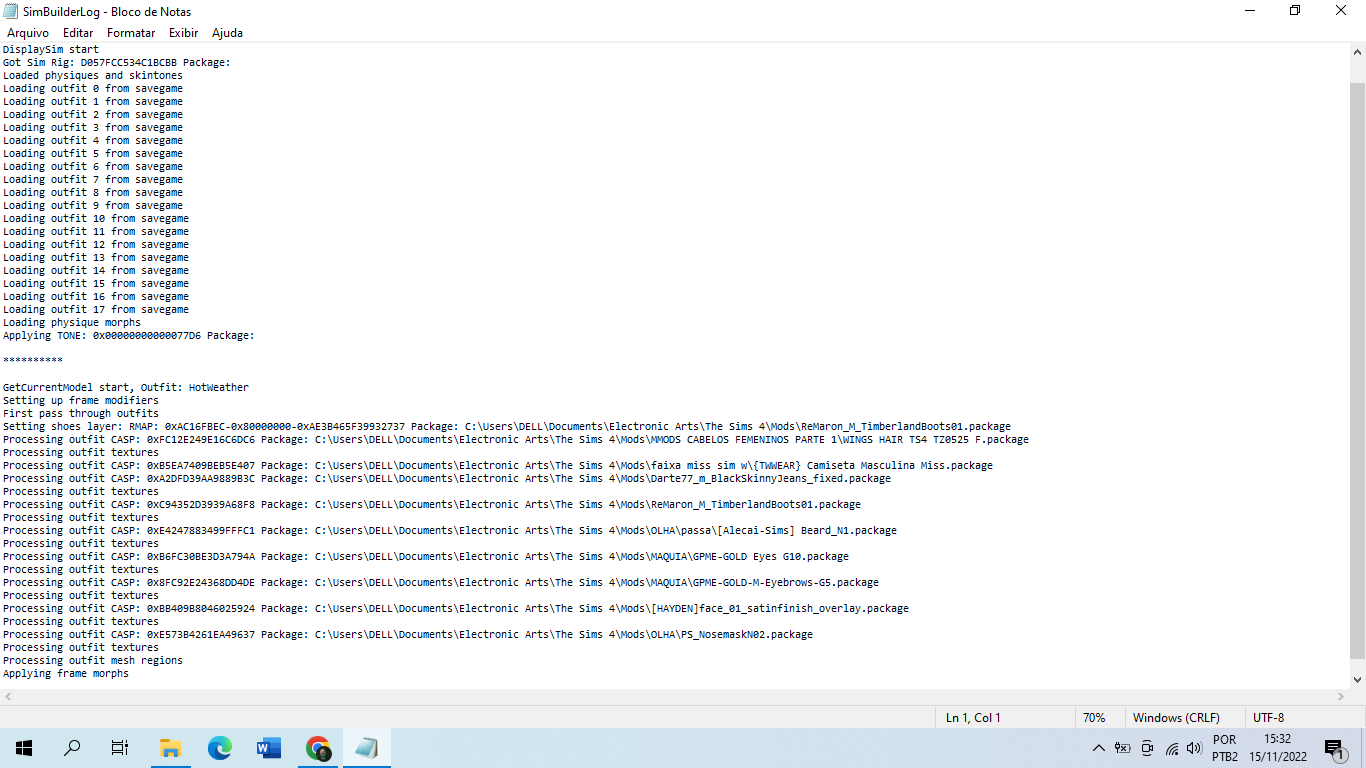The image size is (1366, 768).
Task: Open the Wi-Fi network flyout
Action: tap(1171, 748)
